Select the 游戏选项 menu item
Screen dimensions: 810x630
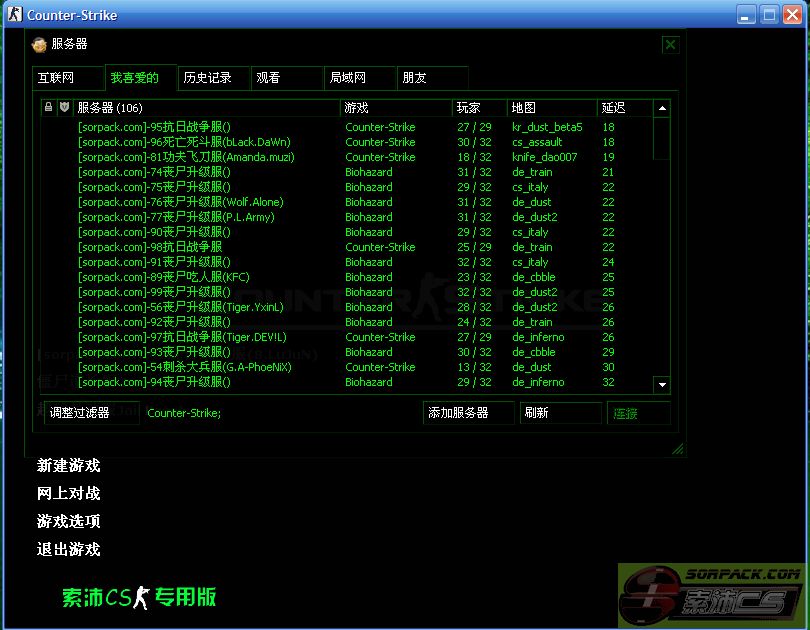click(x=69, y=521)
